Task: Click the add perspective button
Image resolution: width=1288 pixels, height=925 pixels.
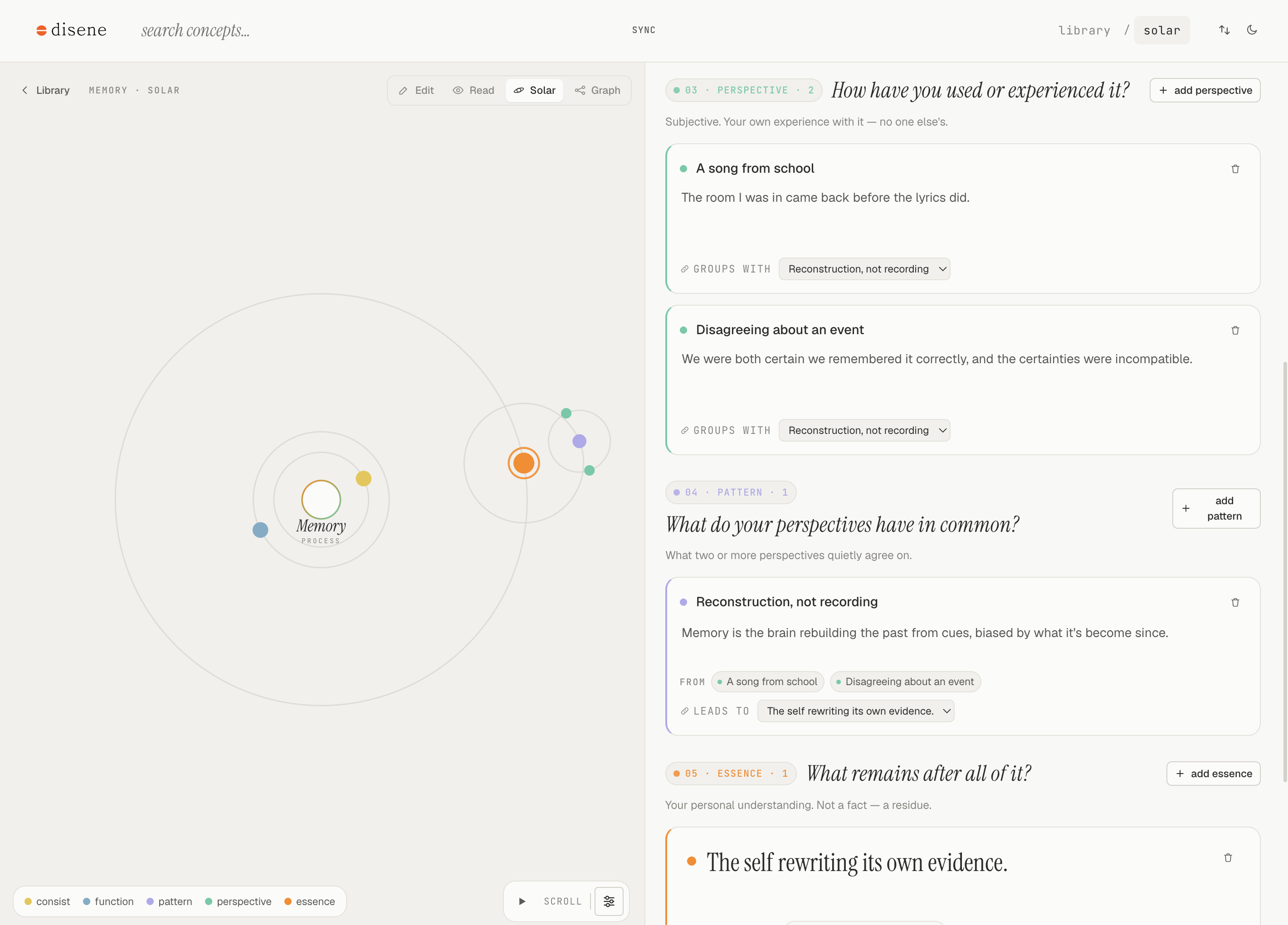Action: tap(1205, 90)
